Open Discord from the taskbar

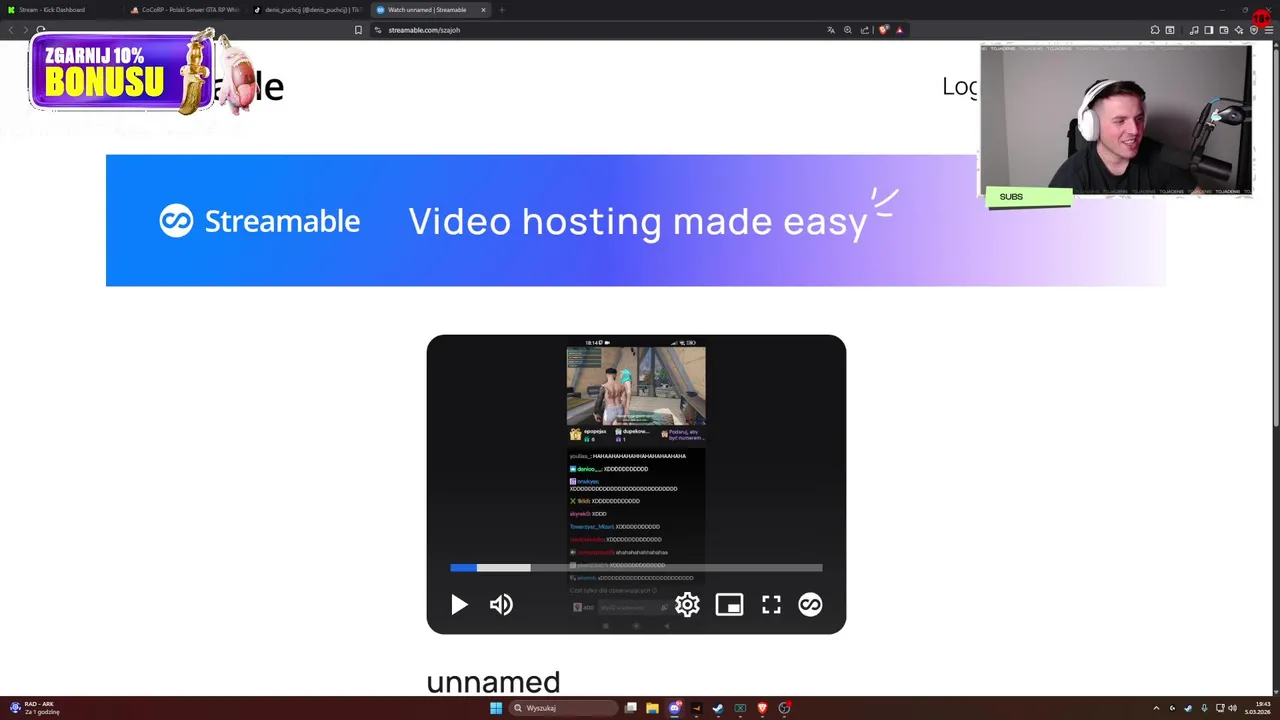point(675,708)
